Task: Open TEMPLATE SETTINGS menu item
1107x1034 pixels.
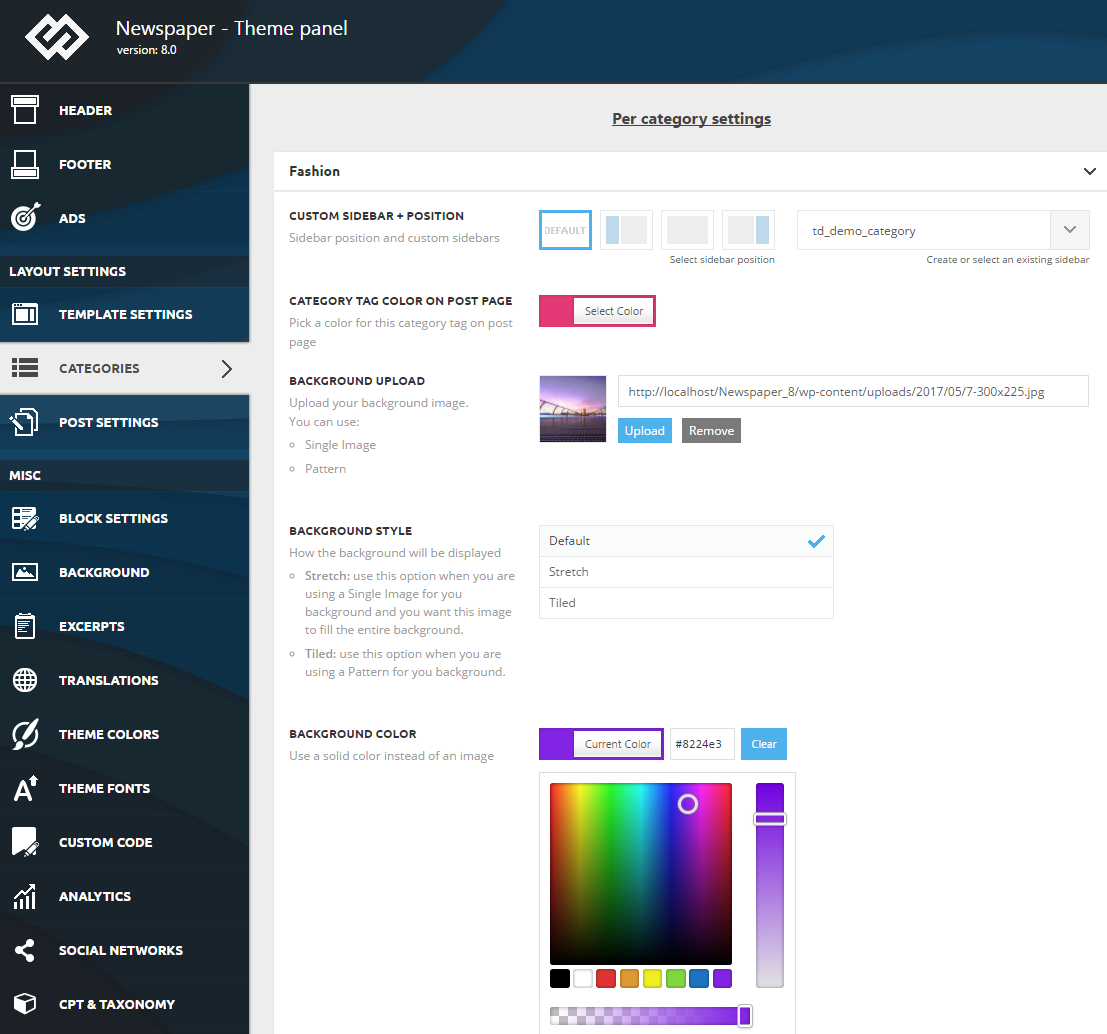Action: coord(124,314)
